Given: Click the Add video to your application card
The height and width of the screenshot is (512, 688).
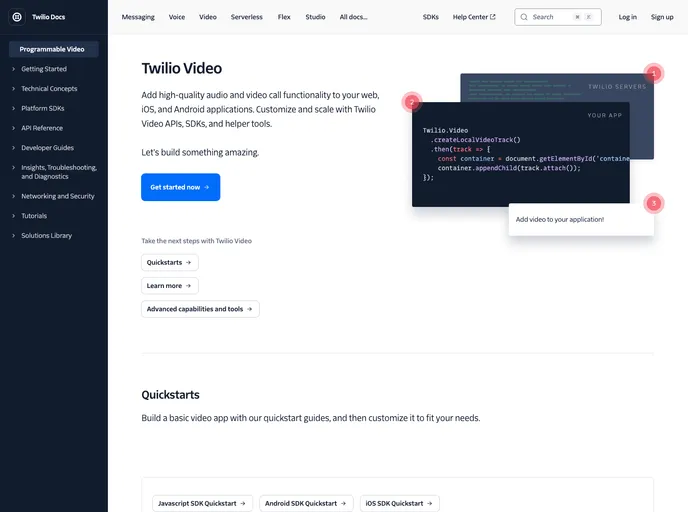Looking at the screenshot, I should [x=581, y=219].
